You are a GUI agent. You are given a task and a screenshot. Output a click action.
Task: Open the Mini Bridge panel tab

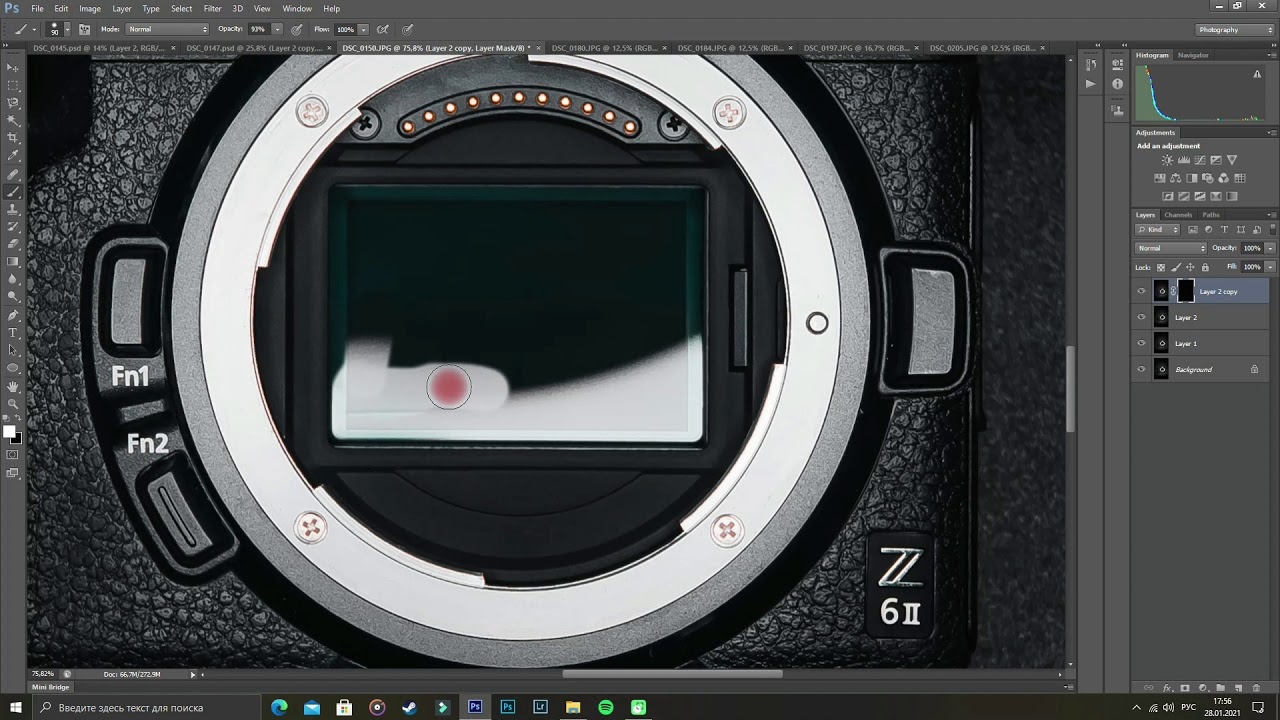[51, 687]
